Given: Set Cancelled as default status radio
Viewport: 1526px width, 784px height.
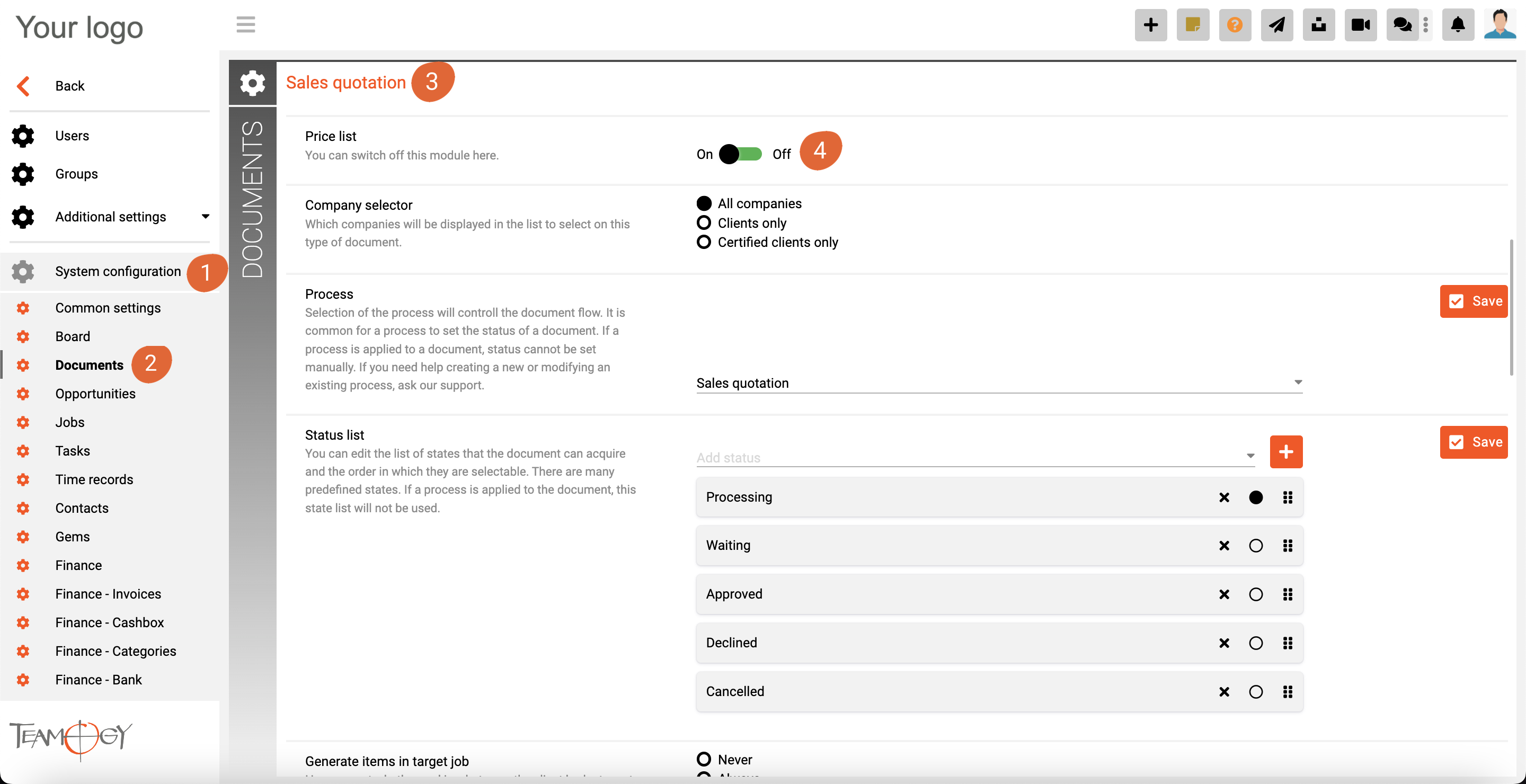Looking at the screenshot, I should tap(1255, 692).
